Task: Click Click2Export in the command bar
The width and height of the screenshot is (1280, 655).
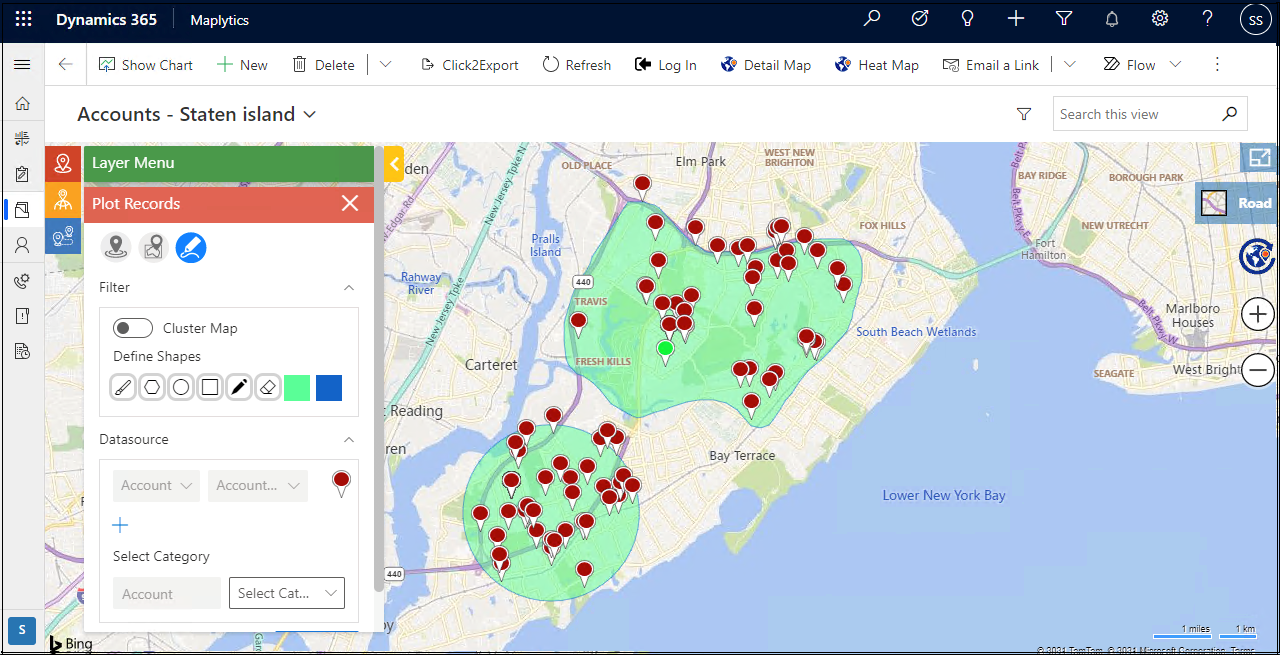Action: click(x=469, y=64)
